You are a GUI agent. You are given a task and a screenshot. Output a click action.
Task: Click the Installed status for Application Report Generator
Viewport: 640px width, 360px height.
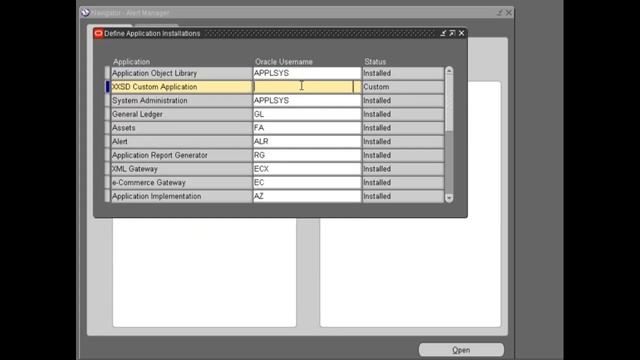(403, 155)
